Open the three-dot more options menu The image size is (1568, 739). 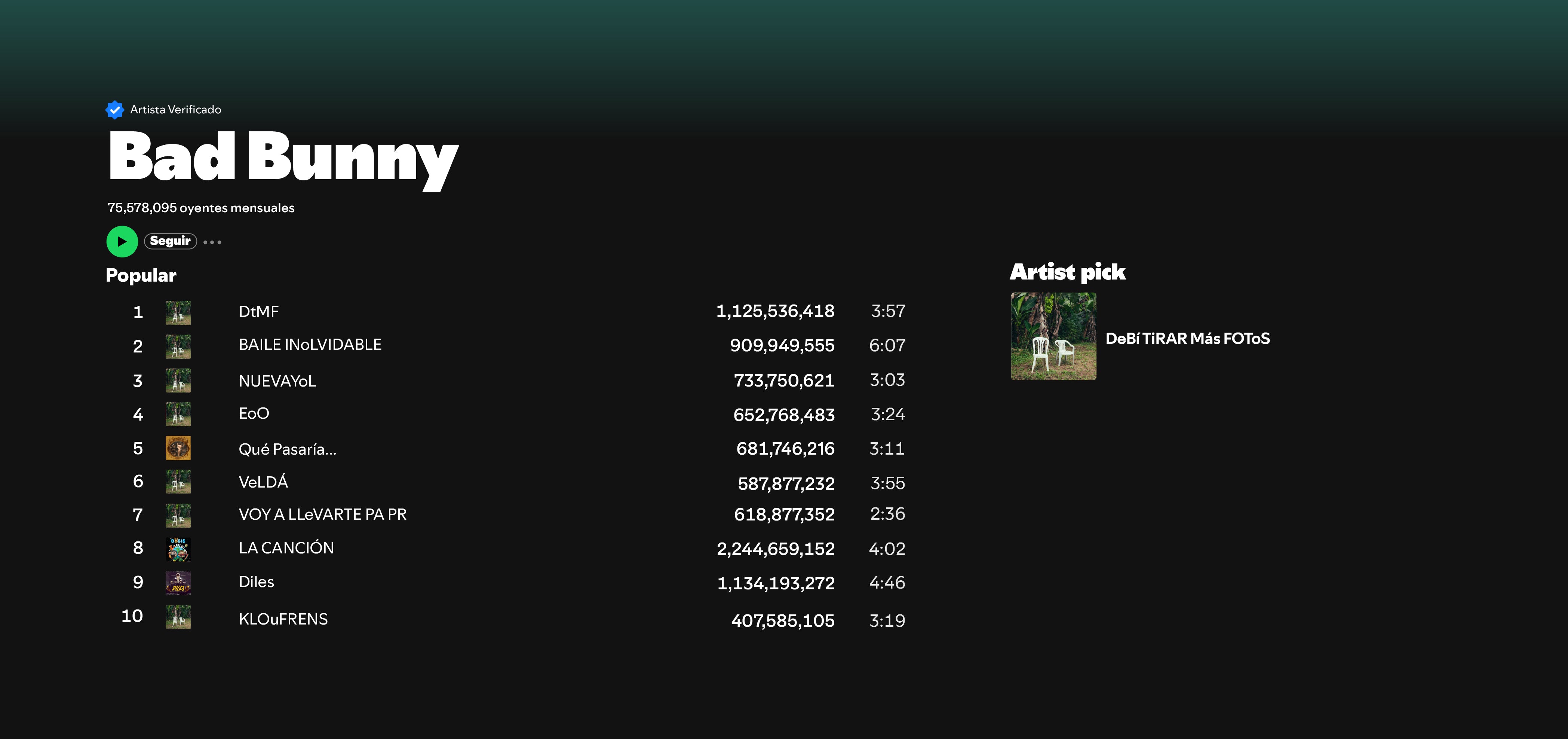(x=212, y=242)
